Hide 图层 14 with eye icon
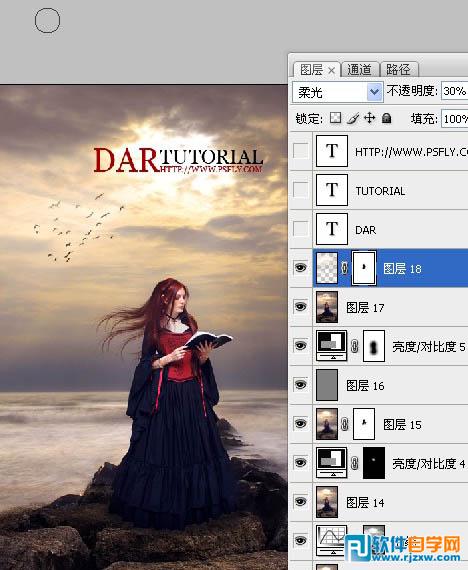Screen dimensions: 468x570 pyautogui.click(x=300, y=502)
